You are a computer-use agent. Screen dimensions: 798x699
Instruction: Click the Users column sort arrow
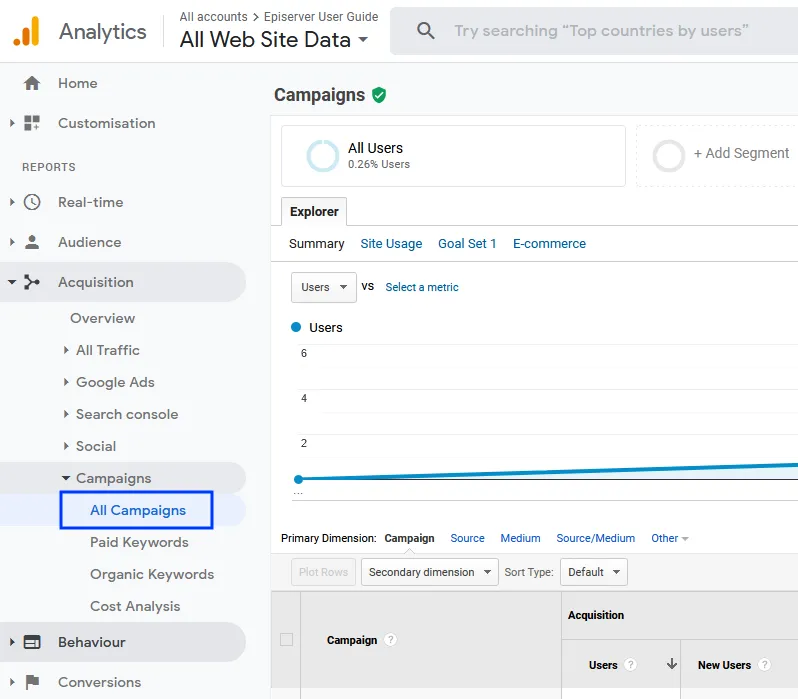[x=672, y=664]
